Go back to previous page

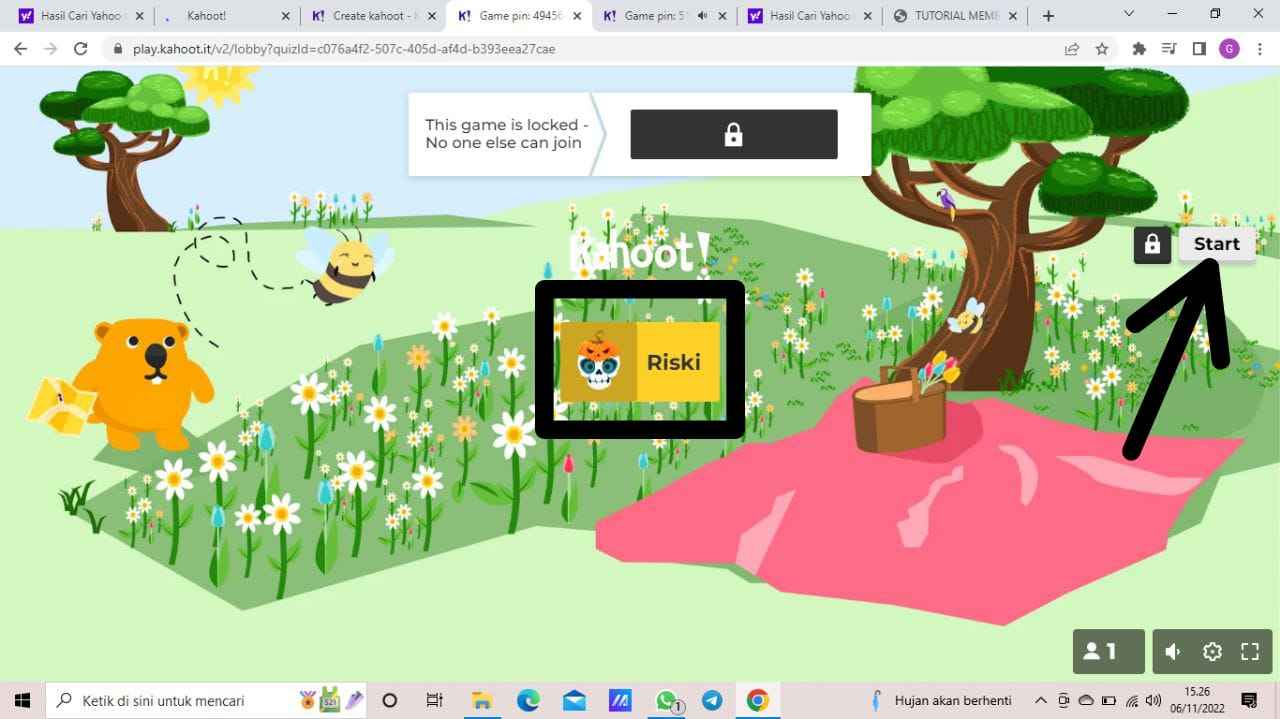click(21, 49)
